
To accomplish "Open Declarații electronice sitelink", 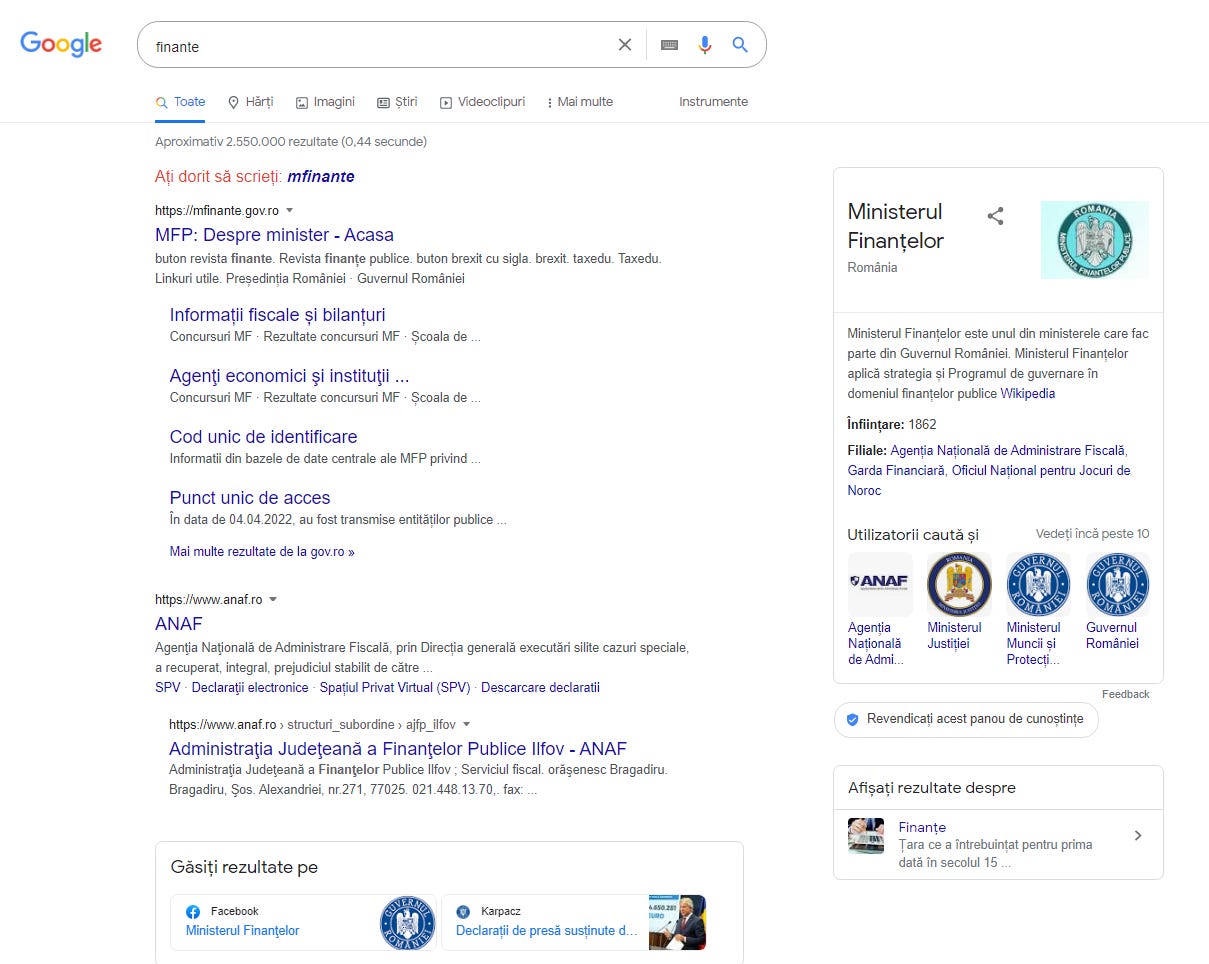I will [x=250, y=688].
